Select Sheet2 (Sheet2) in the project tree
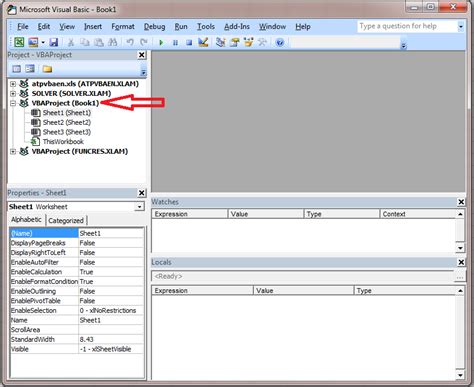 point(67,122)
